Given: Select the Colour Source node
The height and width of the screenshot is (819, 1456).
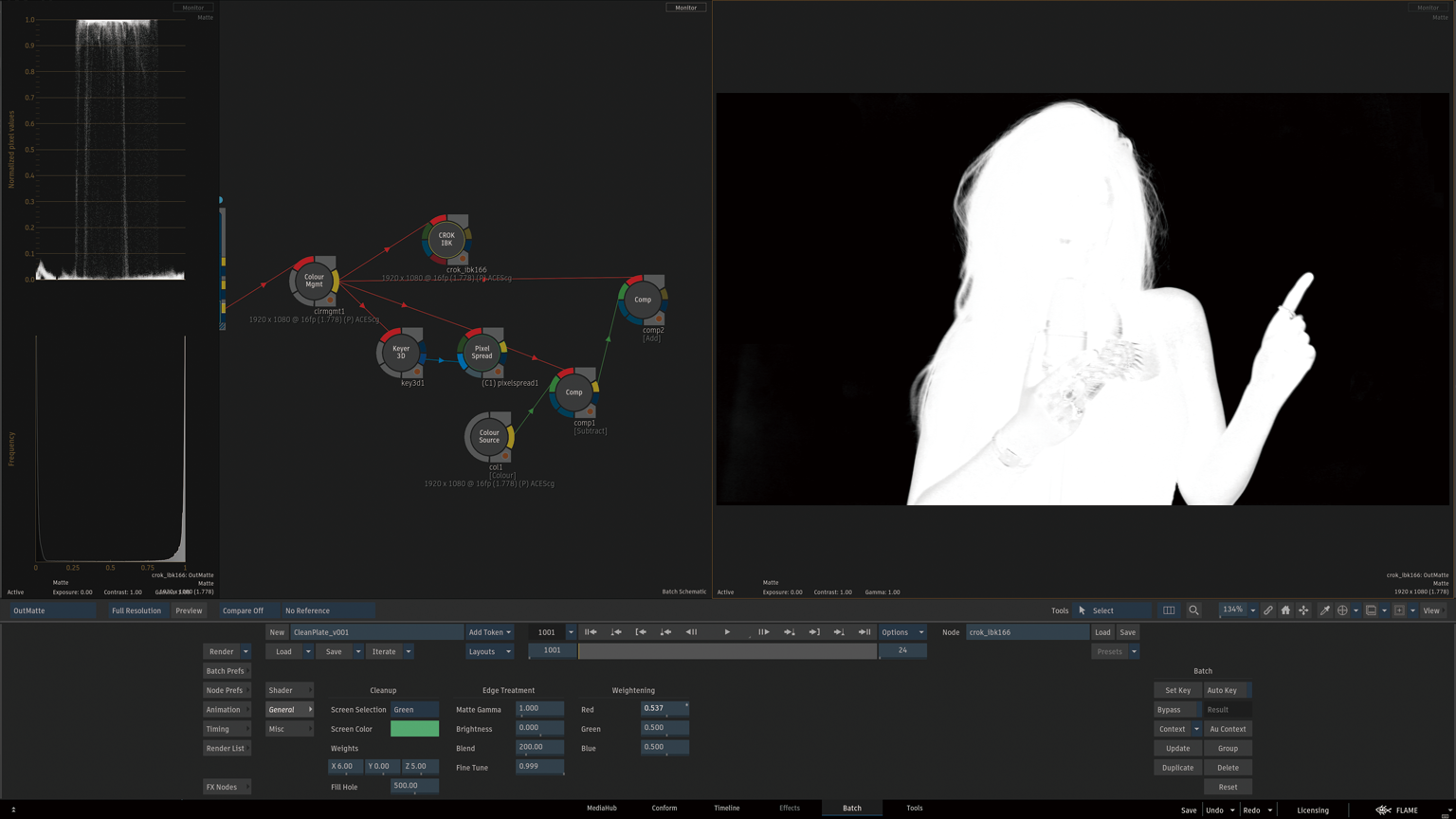Looking at the screenshot, I should pyautogui.click(x=489, y=437).
